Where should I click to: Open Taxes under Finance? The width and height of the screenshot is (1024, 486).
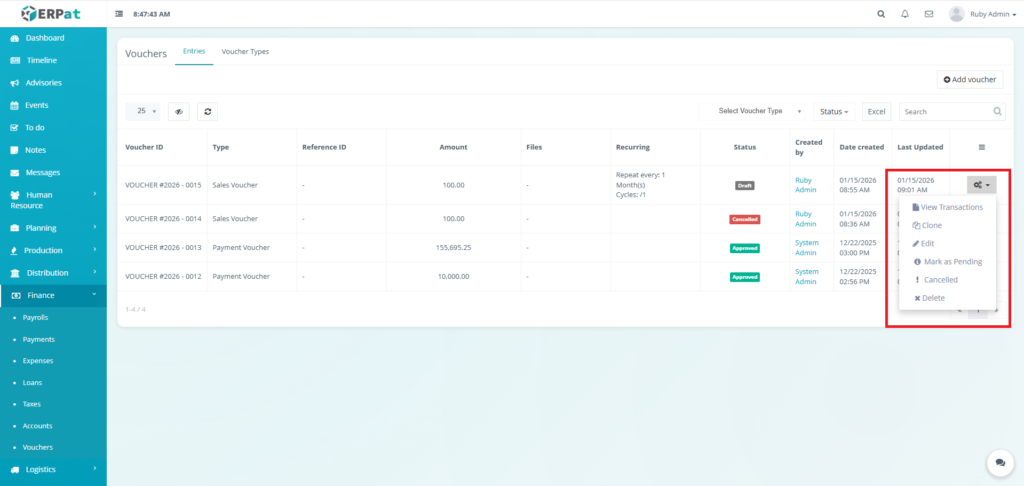coord(31,404)
